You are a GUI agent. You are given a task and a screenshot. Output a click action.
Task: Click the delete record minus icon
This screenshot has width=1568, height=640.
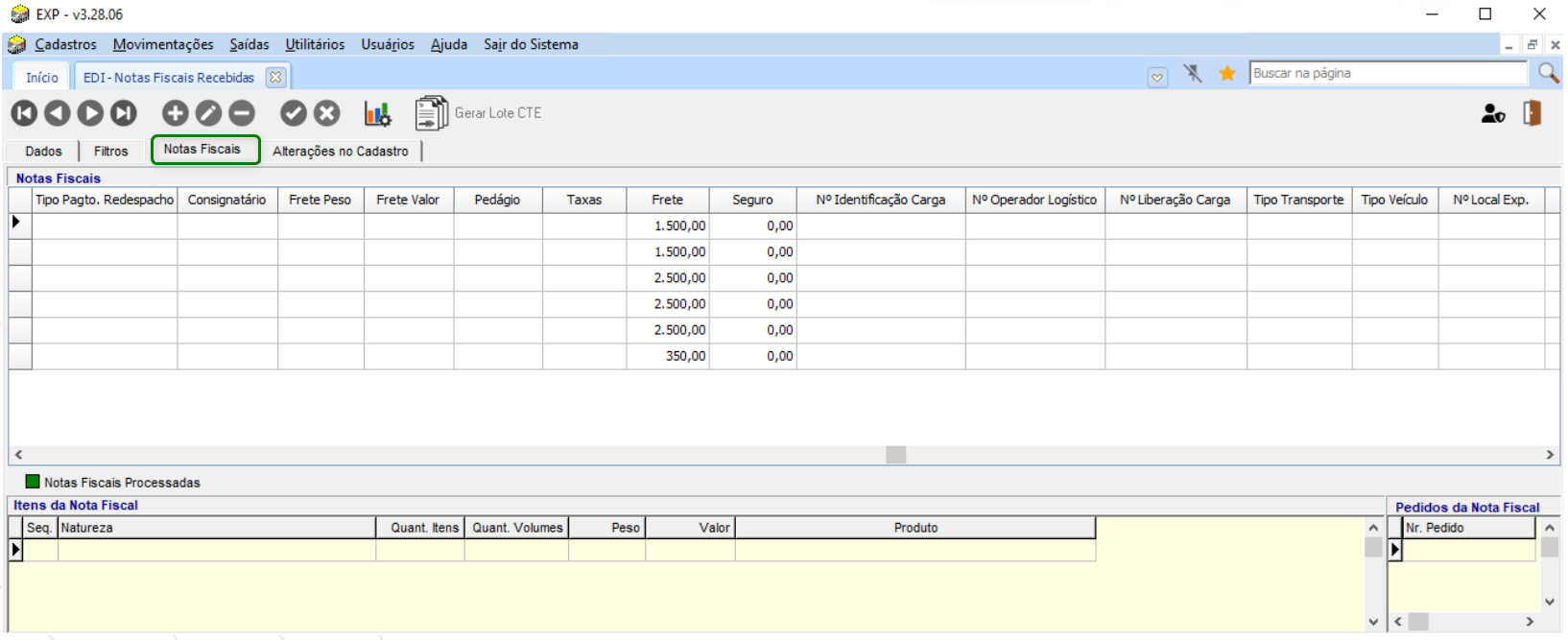click(242, 113)
